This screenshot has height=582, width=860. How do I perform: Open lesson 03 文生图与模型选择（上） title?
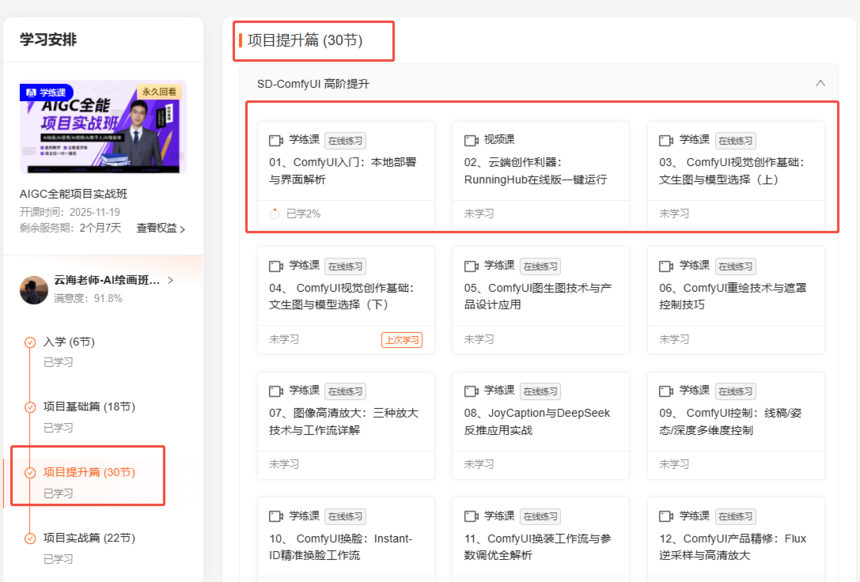(732, 171)
